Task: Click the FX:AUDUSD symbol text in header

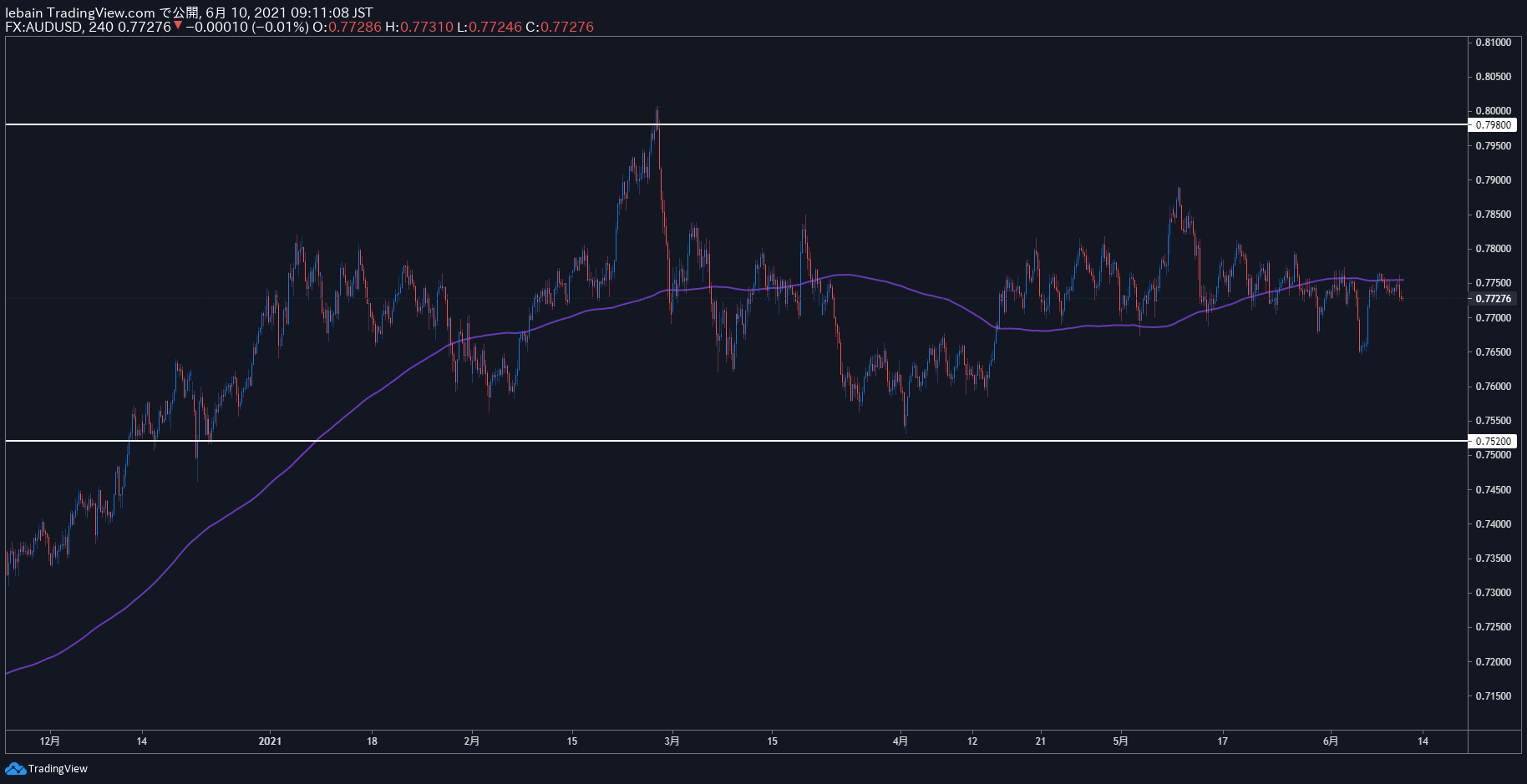Action: click(x=43, y=27)
